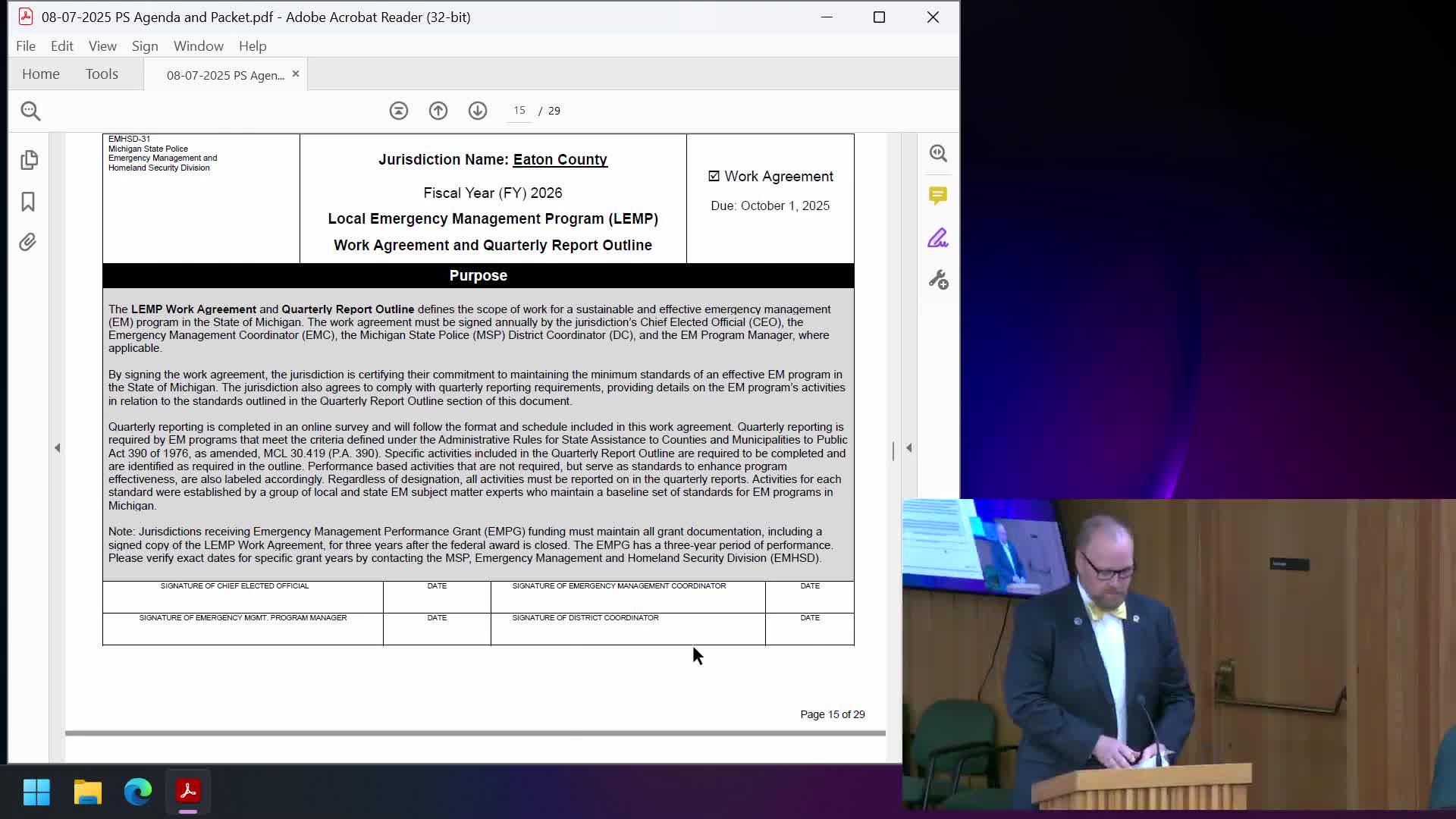Go to next page arrow

click(478, 111)
